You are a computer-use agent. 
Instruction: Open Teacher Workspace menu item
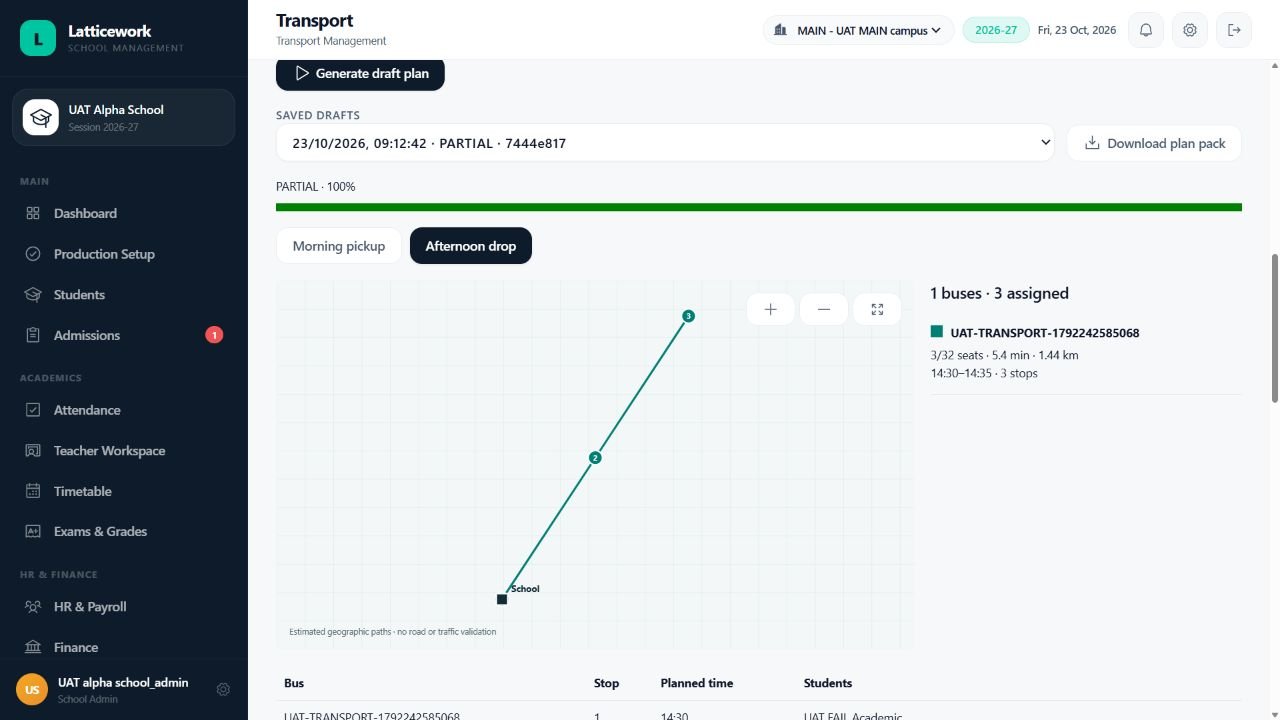124,450
